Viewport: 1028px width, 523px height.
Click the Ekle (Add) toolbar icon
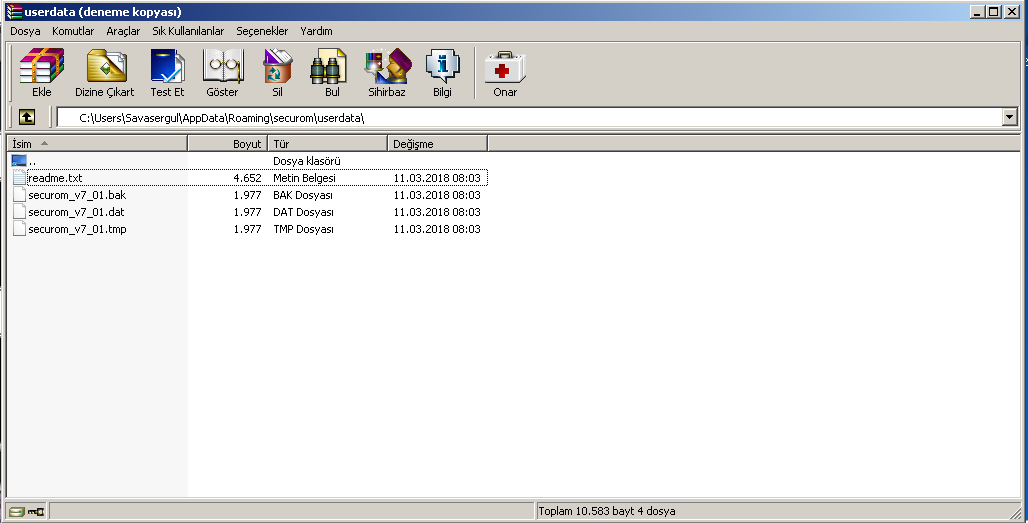coord(42,66)
